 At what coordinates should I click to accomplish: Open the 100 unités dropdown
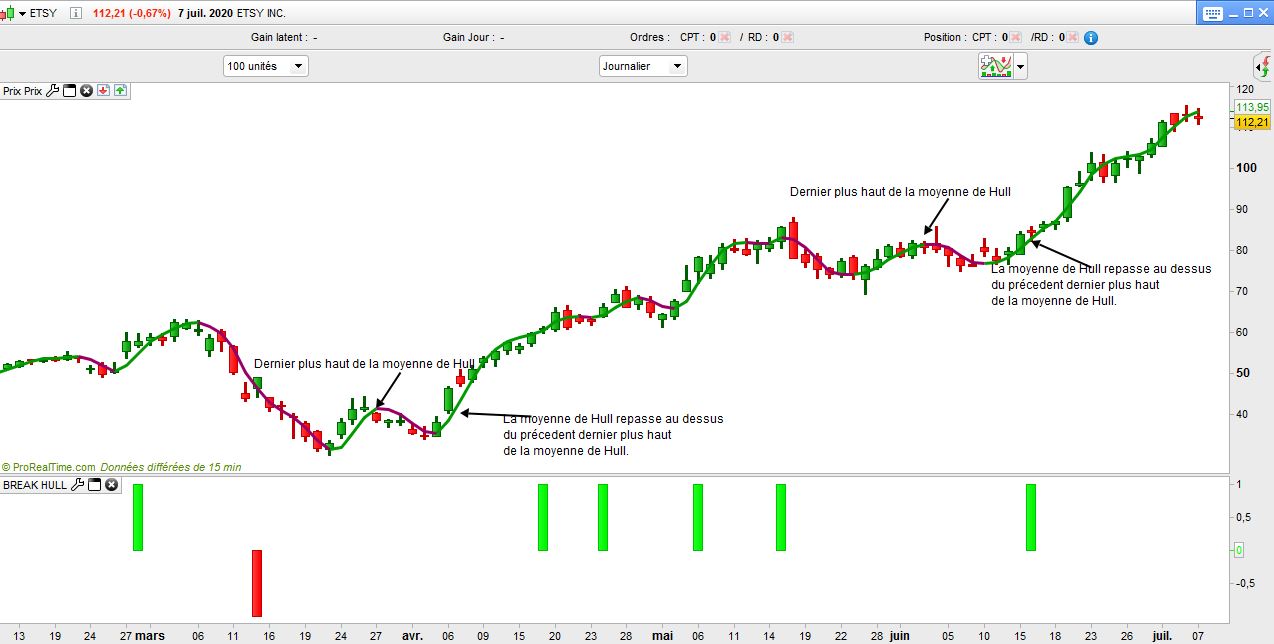coord(266,66)
